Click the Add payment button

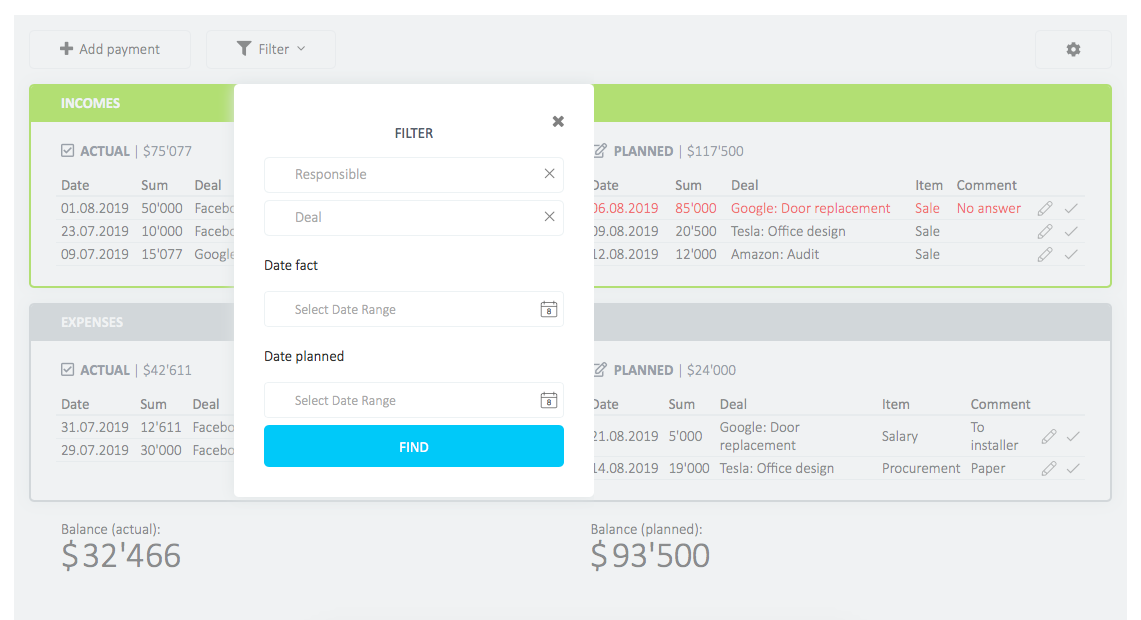[110, 49]
